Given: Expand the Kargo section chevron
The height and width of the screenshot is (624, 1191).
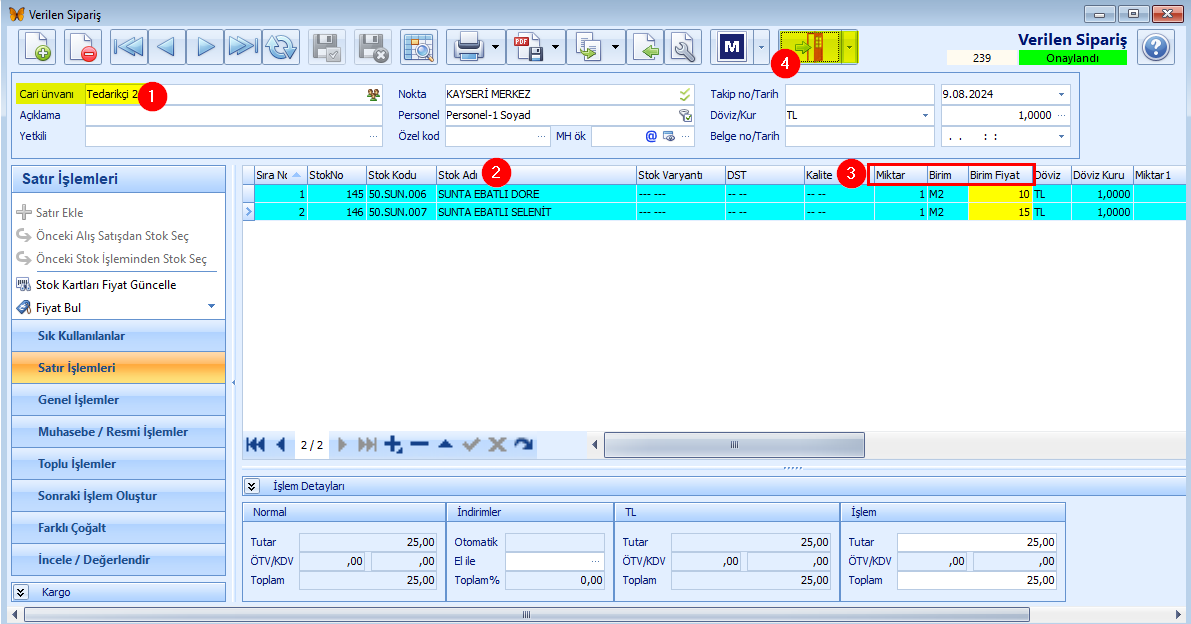Looking at the screenshot, I should pyautogui.click(x=21, y=592).
